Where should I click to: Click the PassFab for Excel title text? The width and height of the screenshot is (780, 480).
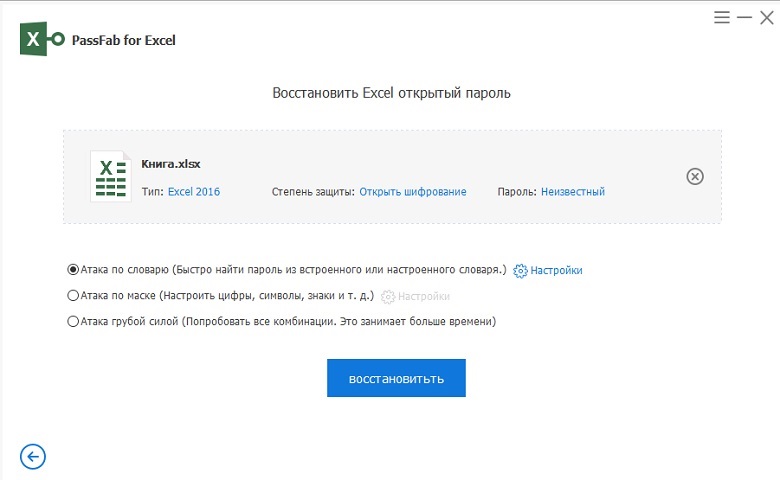pos(124,41)
